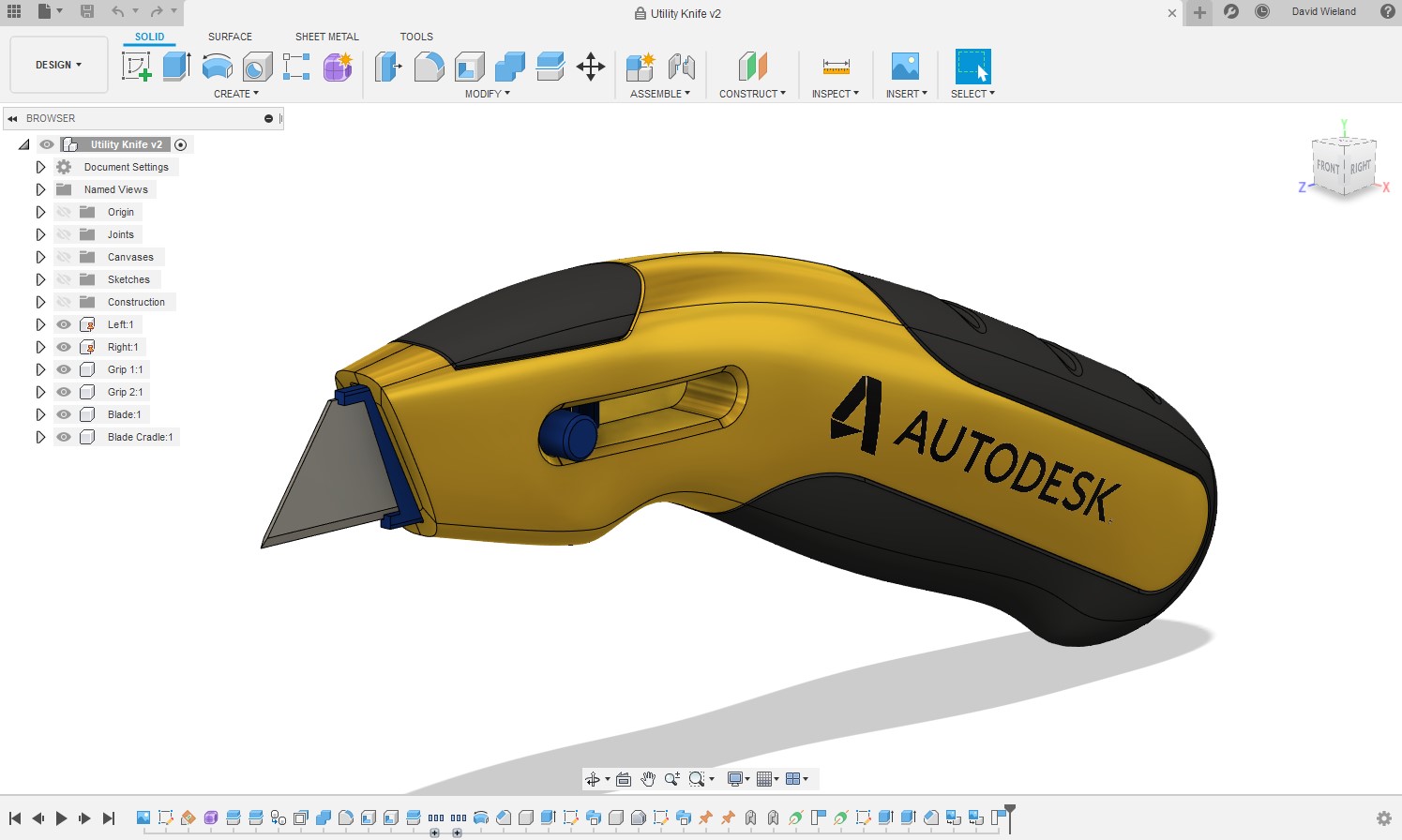Switch to the SHEET METAL tab
The image size is (1402, 840).
pyautogui.click(x=326, y=36)
